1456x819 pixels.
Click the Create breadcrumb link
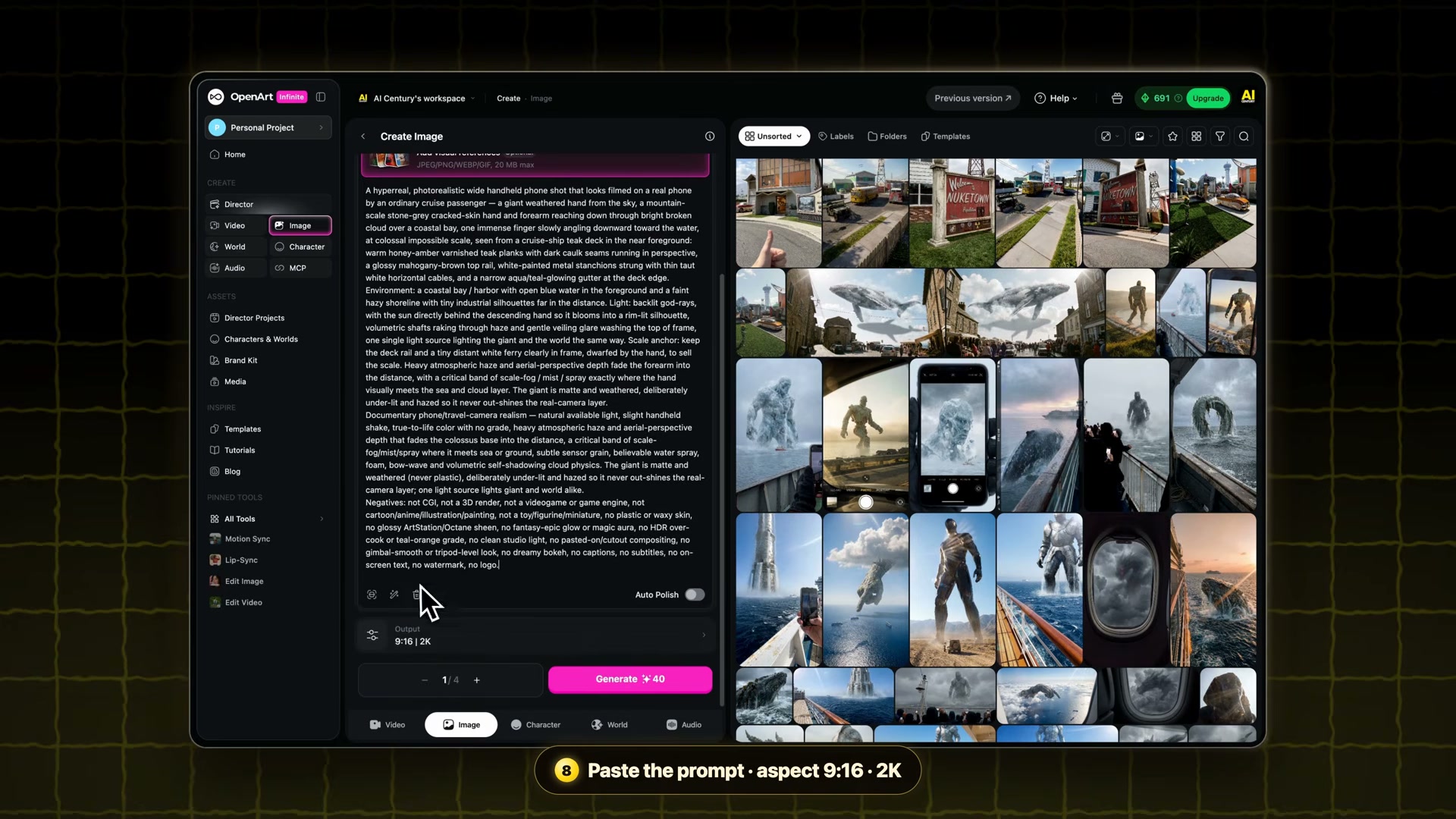pyautogui.click(x=508, y=99)
